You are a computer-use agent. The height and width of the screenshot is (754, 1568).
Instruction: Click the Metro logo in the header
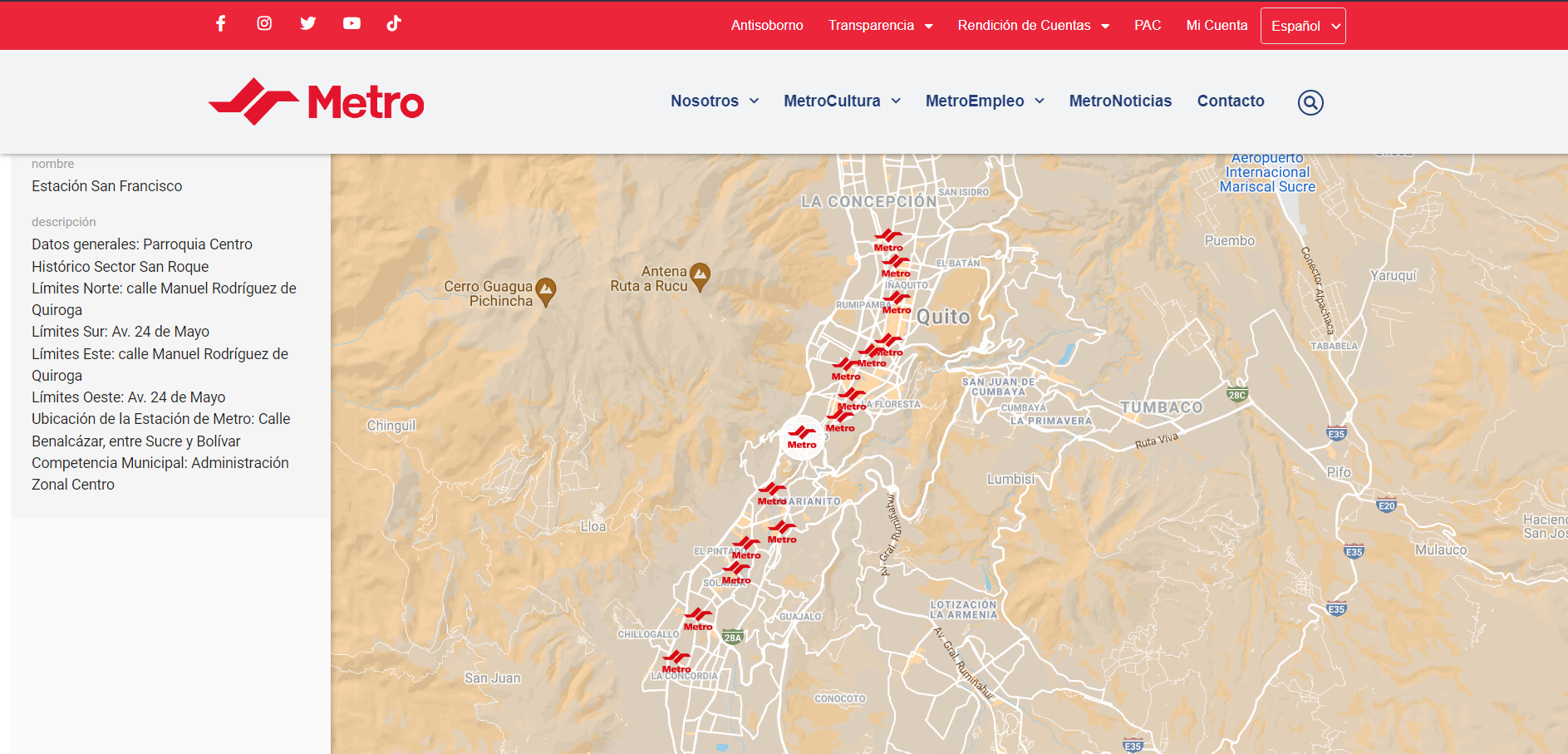tap(317, 102)
